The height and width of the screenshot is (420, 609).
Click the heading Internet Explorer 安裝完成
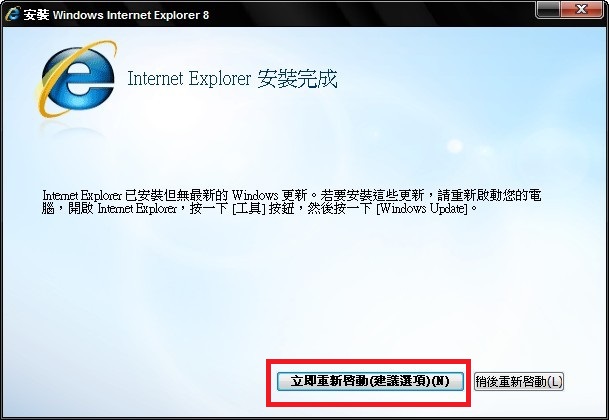[232, 79]
